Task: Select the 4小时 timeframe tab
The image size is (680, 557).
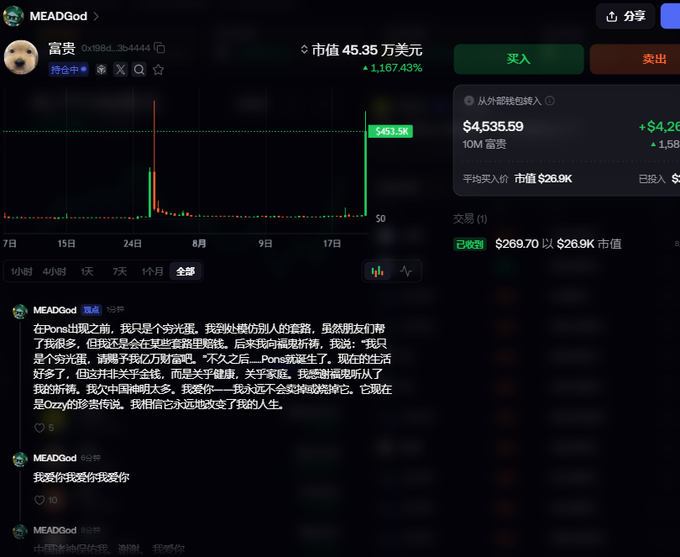Action: pyautogui.click(x=54, y=272)
